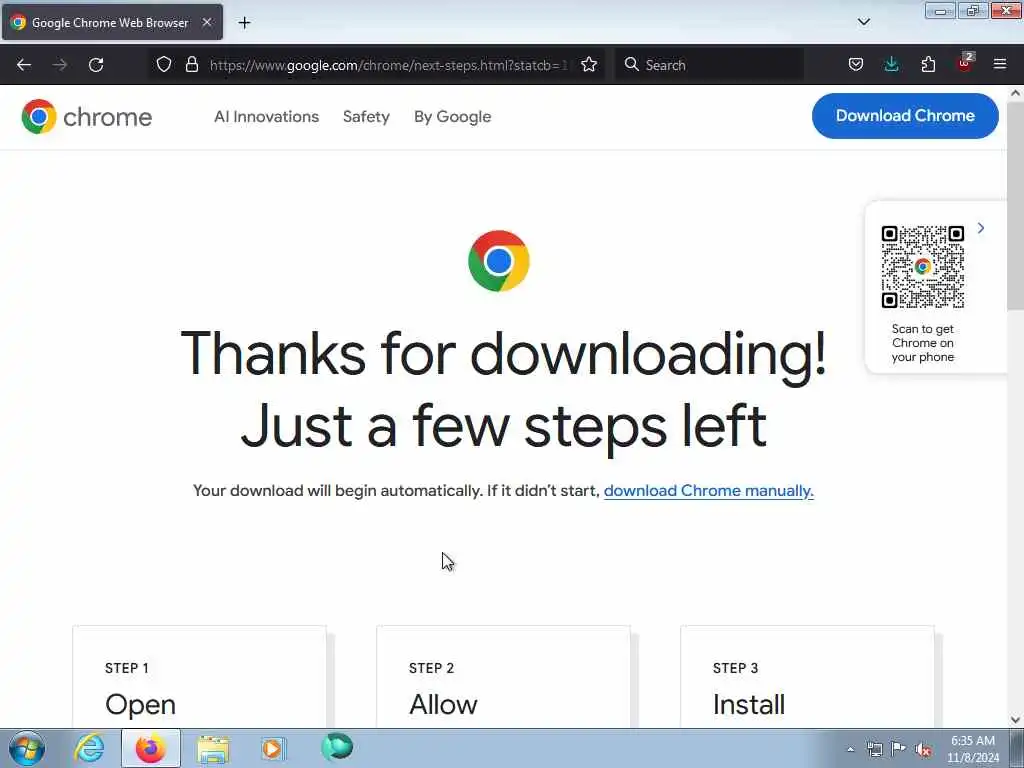Select Firefox icon in taskbar
Screen dimensions: 1024x768
click(x=151, y=748)
